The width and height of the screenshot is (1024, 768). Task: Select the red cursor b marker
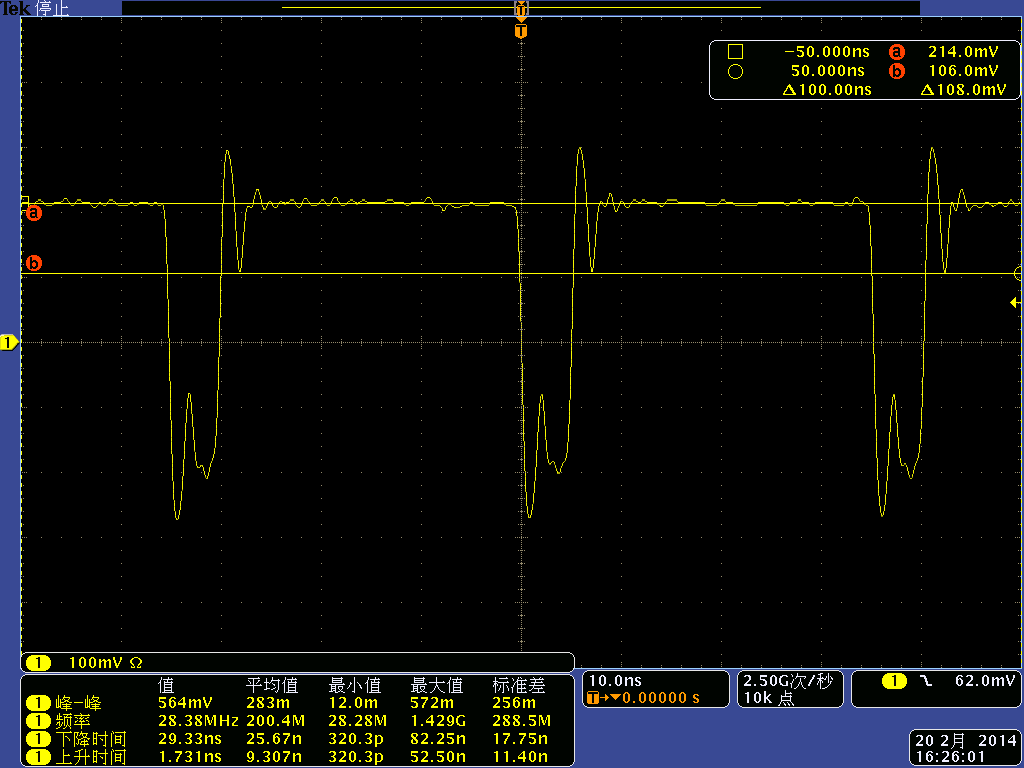(33, 263)
